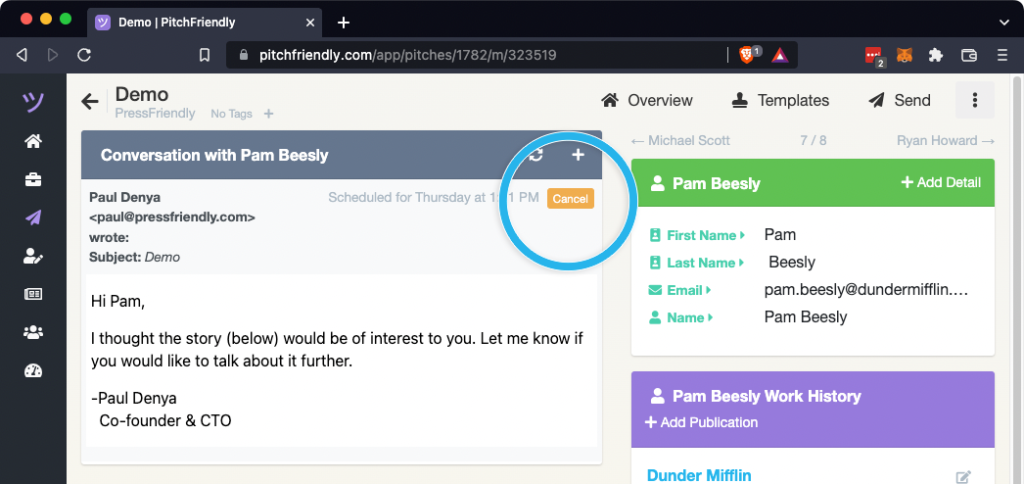This screenshot has height=484, width=1024.
Task: Open the PitchFriendly logo in sidebar
Action: click(33, 102)
